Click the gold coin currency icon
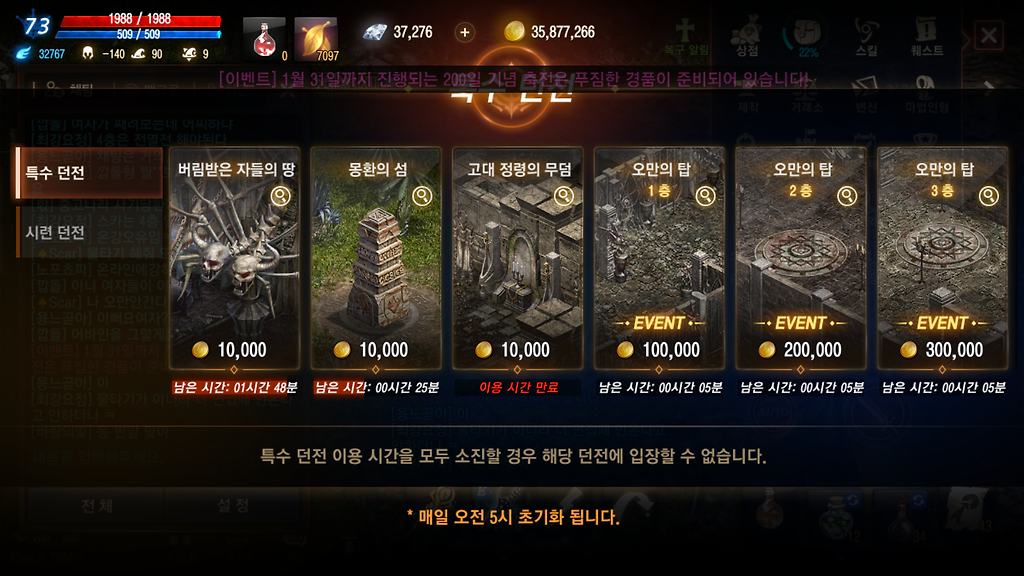Viewport: 1024px width, 576px height. click(x=515, y=31)
